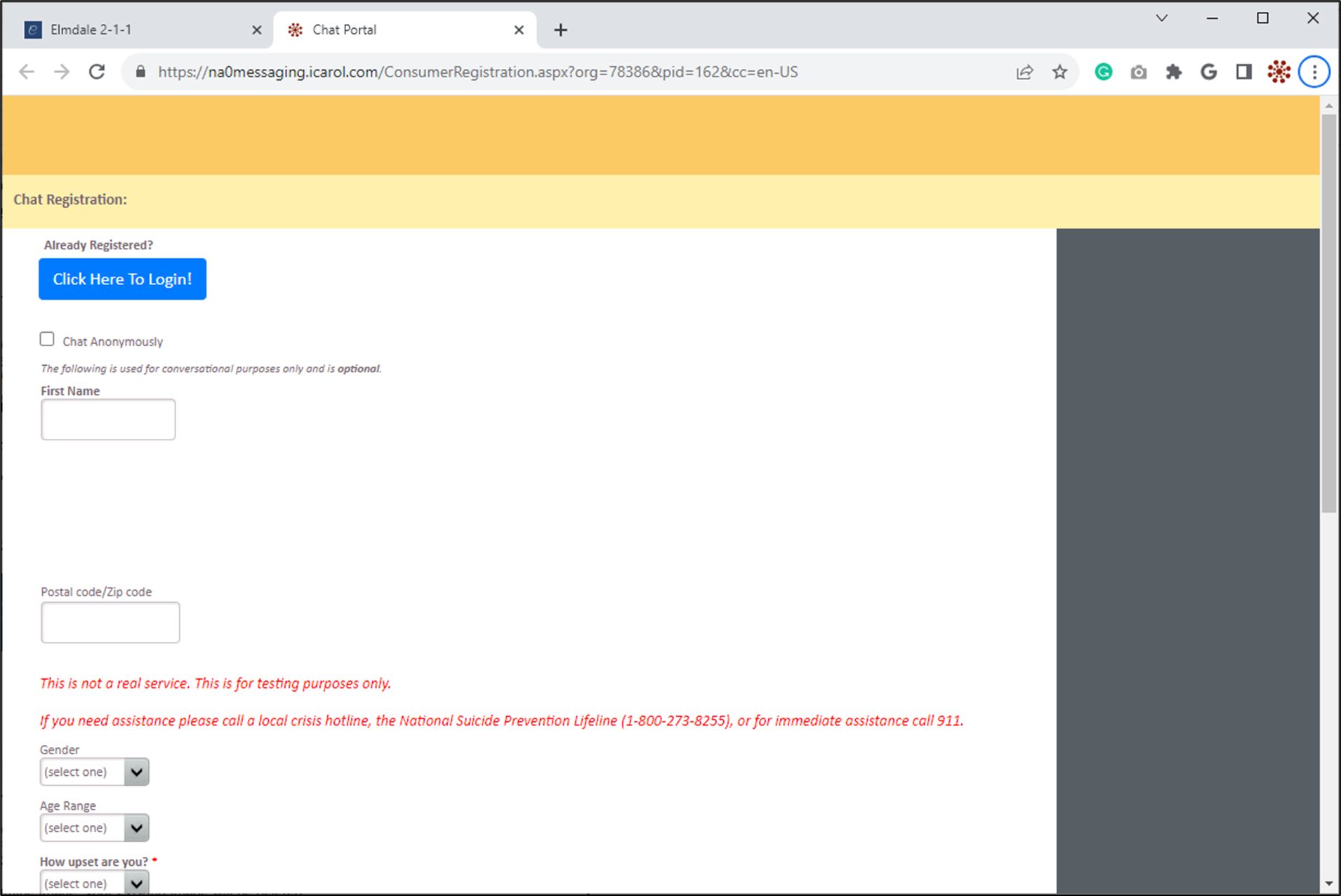Open Chrome three-dot menu
Screen dimensions: 1341x896
1314,72
